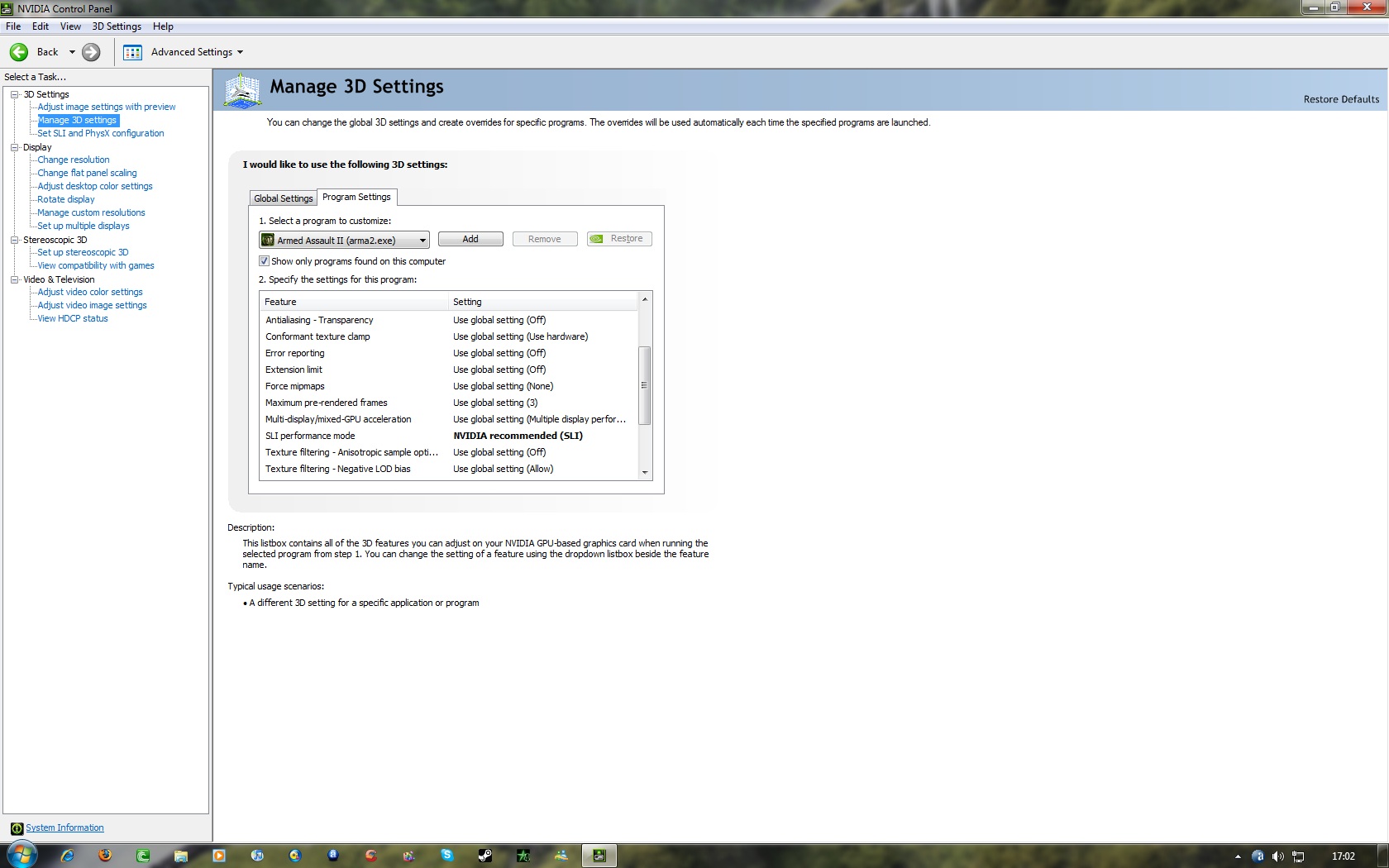Click NVIDIA Control Panel taskbar button
The width and height of the screenshot is (1389, 868).
click(x=599, y=856)
